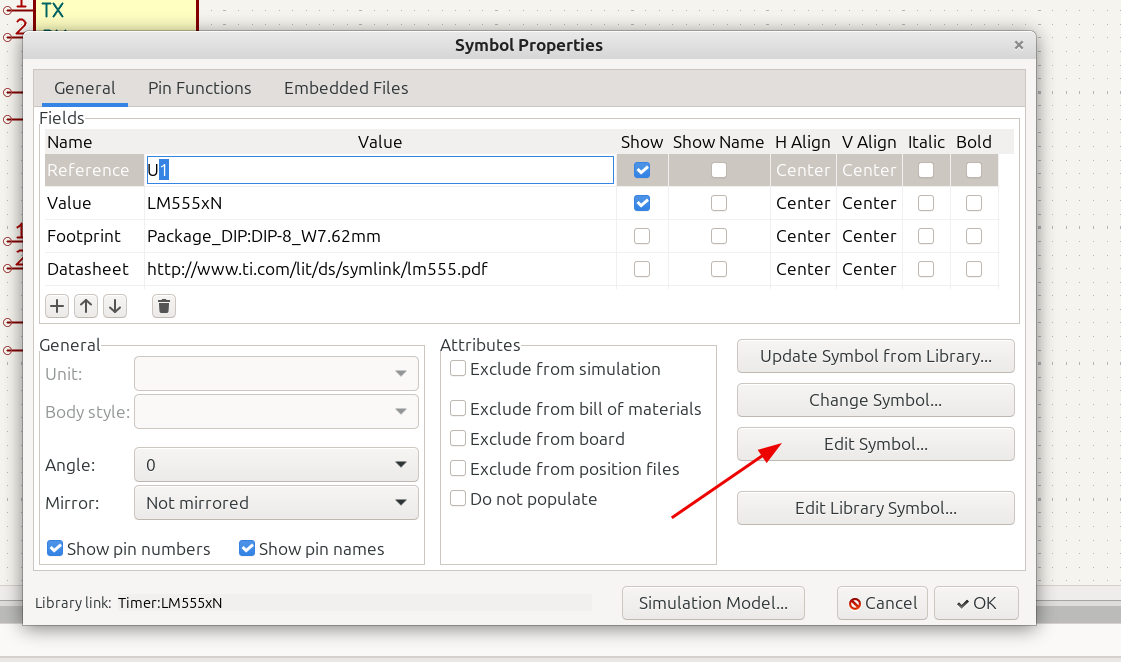The height and width of the screenshot is (662, 1121).
Task: Open the Embedded Files tab
Action: [x=346, y=88]
